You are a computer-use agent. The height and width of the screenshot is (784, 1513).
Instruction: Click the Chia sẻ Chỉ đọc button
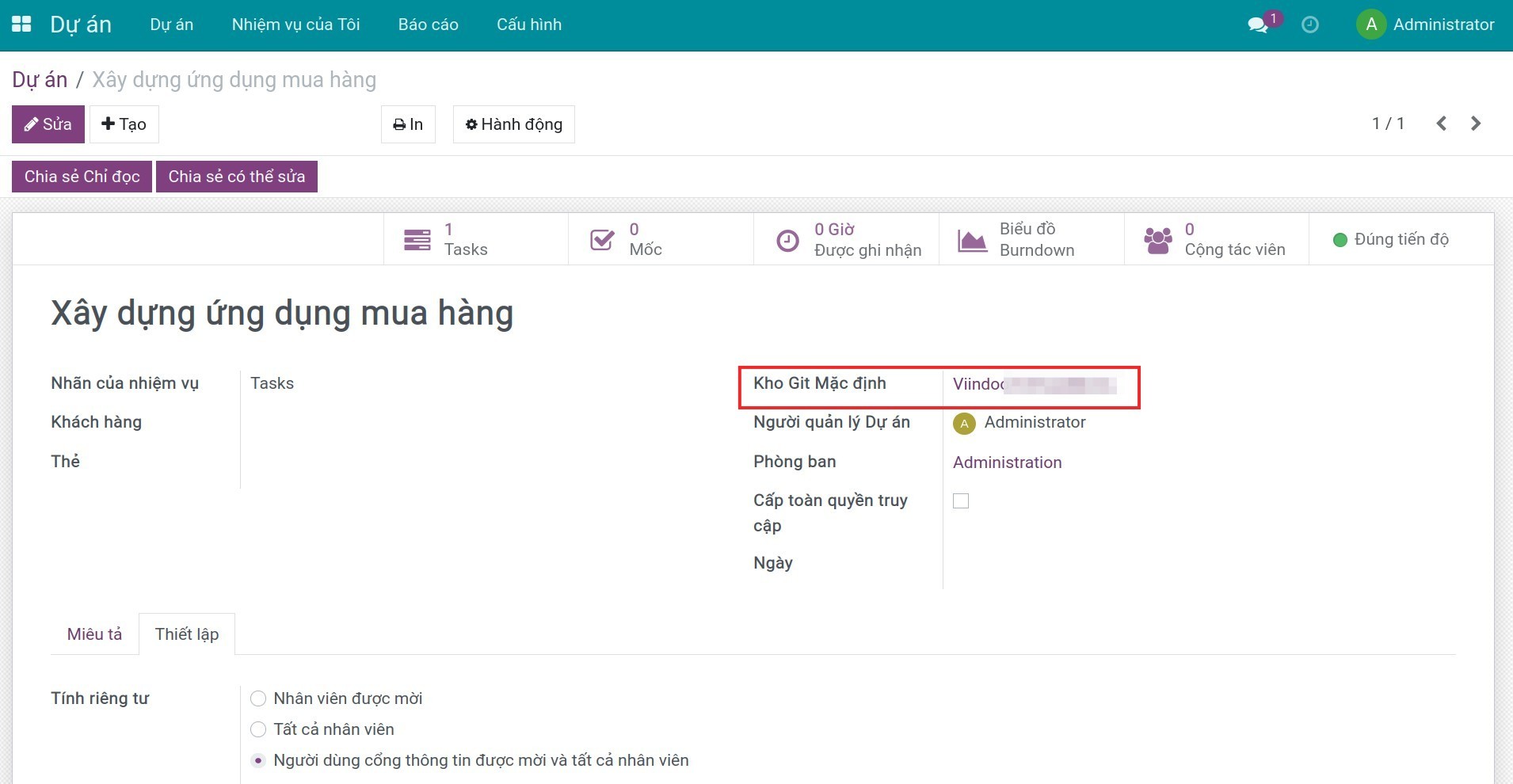[82, 177]
